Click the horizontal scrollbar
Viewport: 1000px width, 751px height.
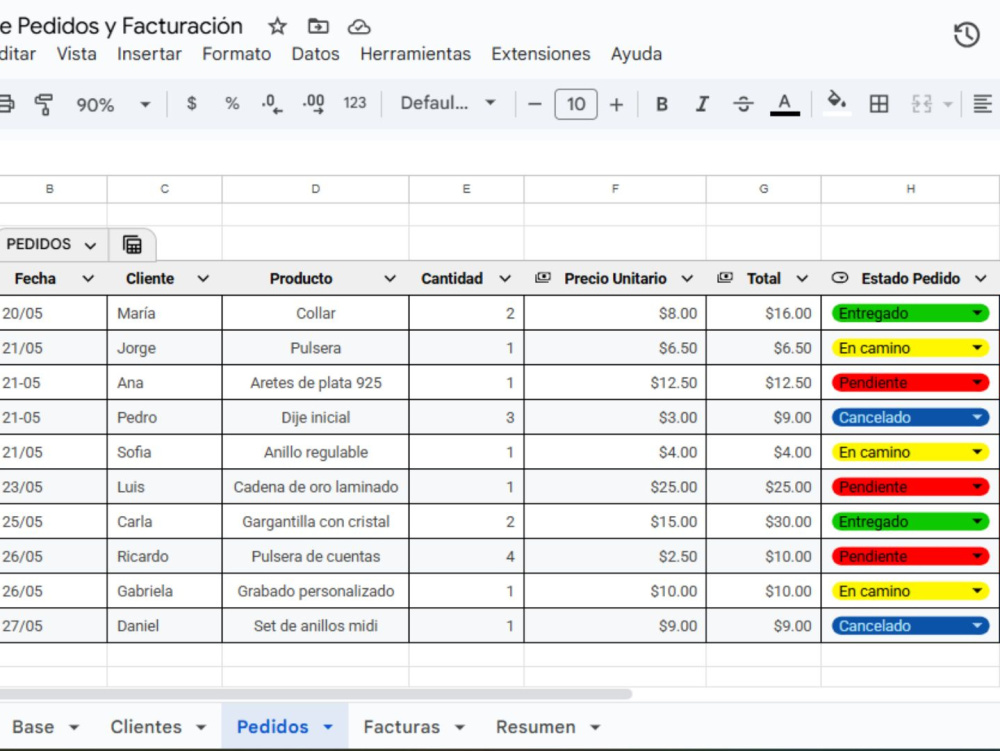pyautogui.click(x=316, y=694)
